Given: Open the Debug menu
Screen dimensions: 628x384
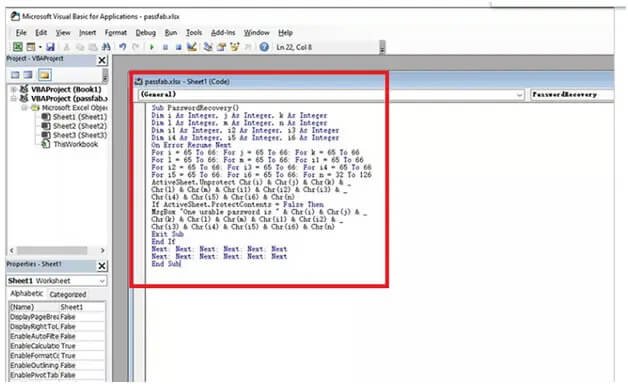Looking at the screenshot, I should click(145, 33).
